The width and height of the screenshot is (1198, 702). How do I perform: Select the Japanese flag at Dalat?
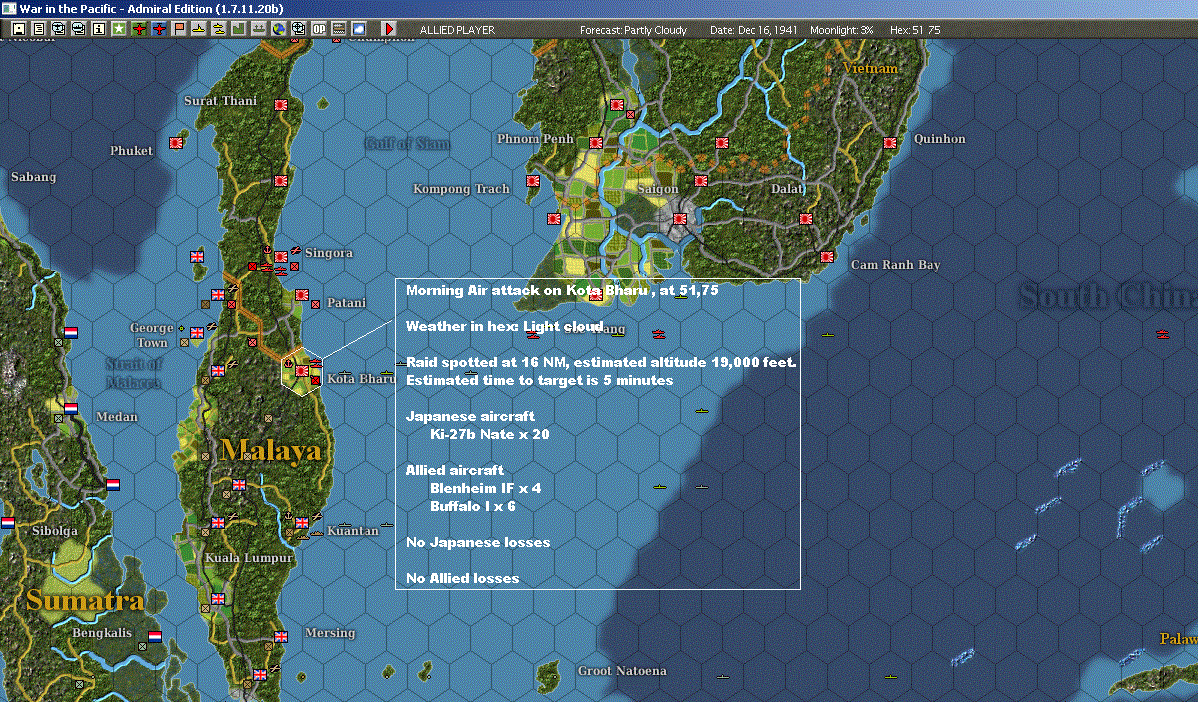click(805, 219)
